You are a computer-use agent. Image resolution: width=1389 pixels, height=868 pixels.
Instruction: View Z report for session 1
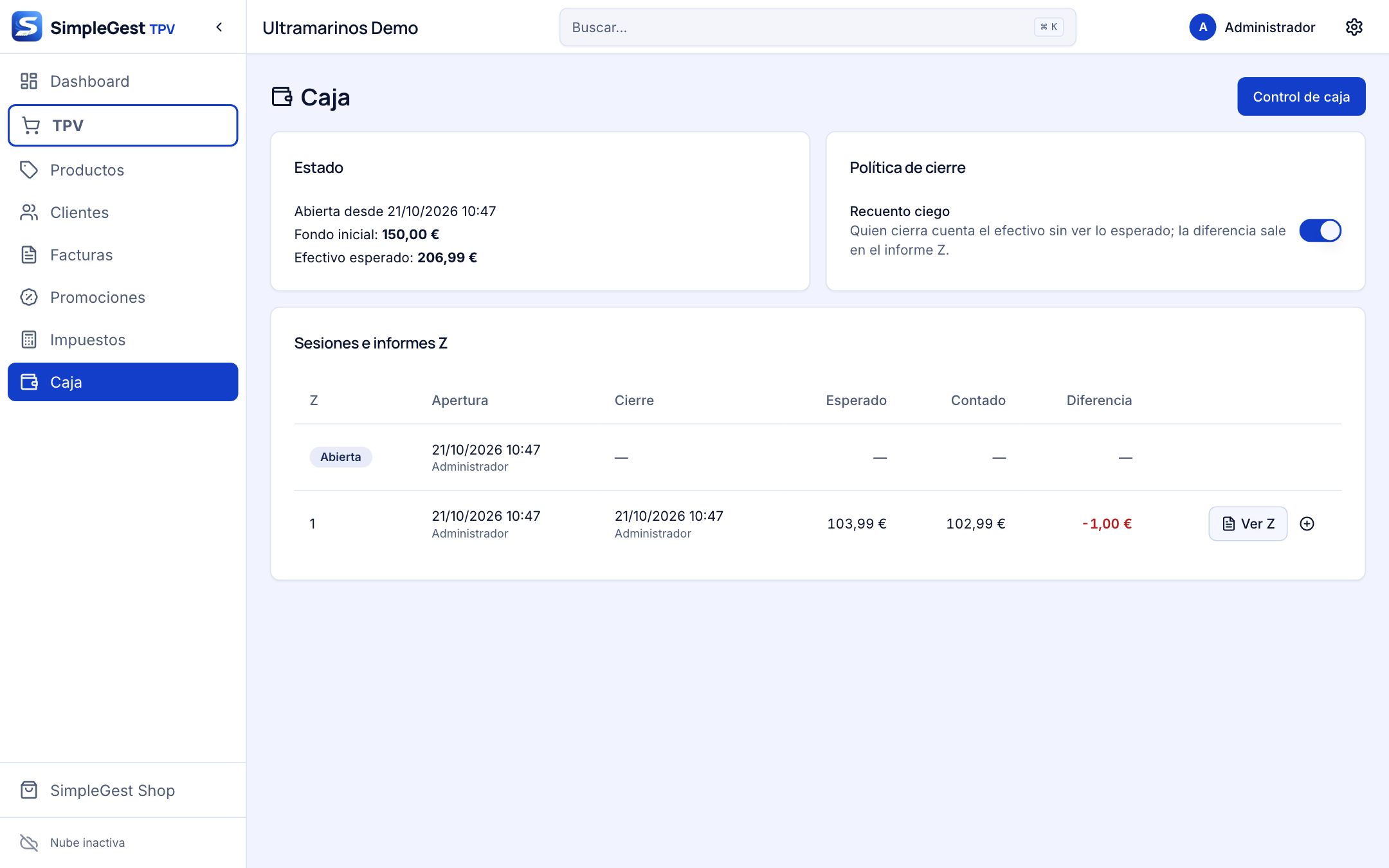click(x=1248, y=523)
